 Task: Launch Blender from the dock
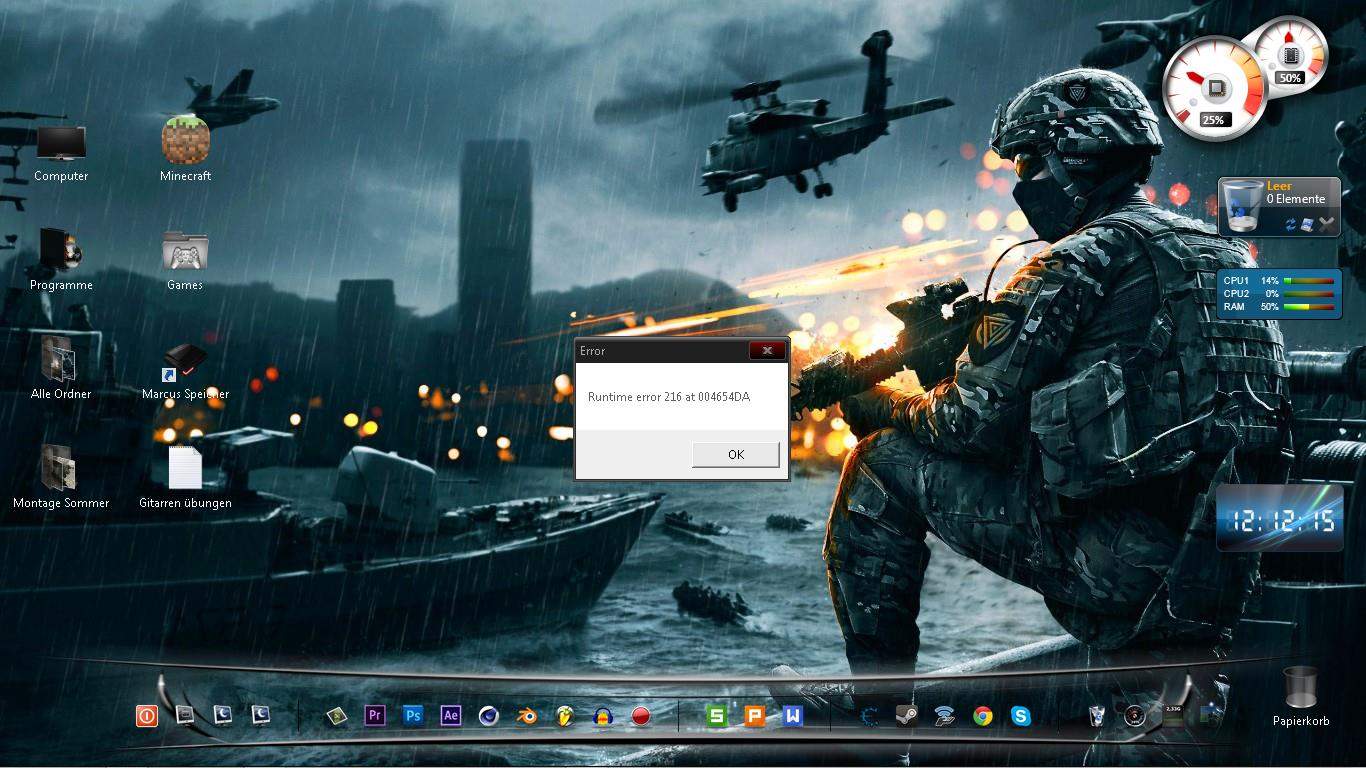(527, 715)
